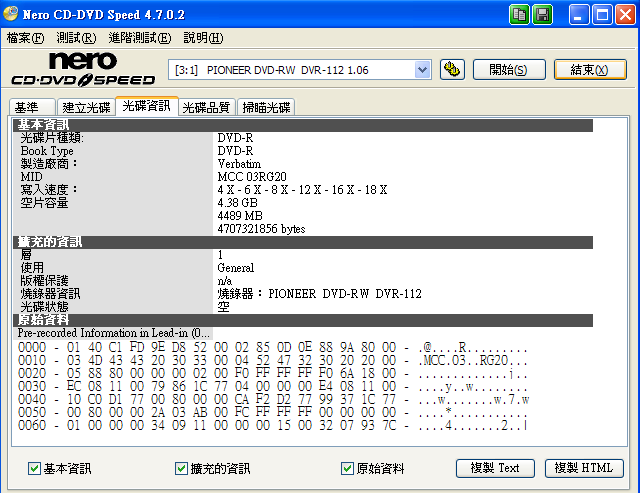The image size is (640, 493).
Task: Click the 燒錄器資訊 label
Action: pyautogui.click(x=50, y=294)
